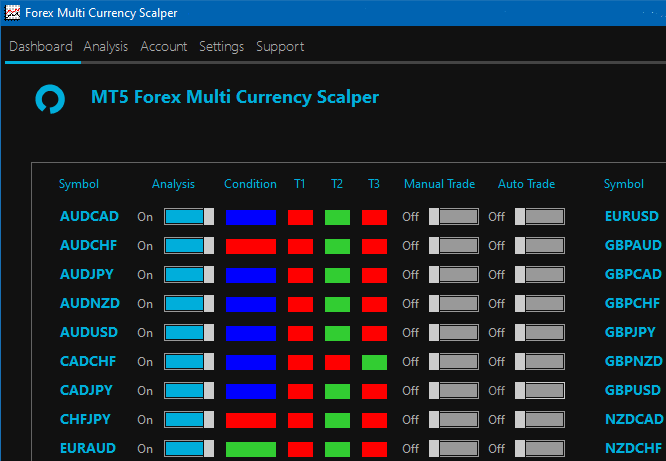Enable Auto Trade for CHFJPY
This screenshot has width=666, height=461.
point(540,419)
